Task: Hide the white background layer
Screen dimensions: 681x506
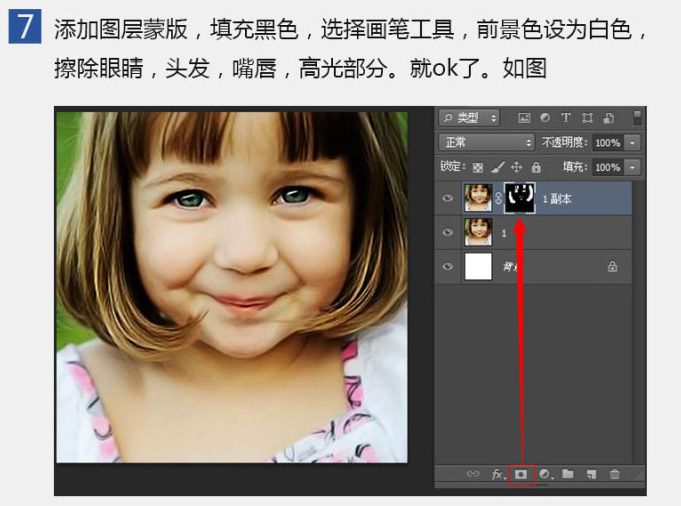Action: tap(448, 267)
